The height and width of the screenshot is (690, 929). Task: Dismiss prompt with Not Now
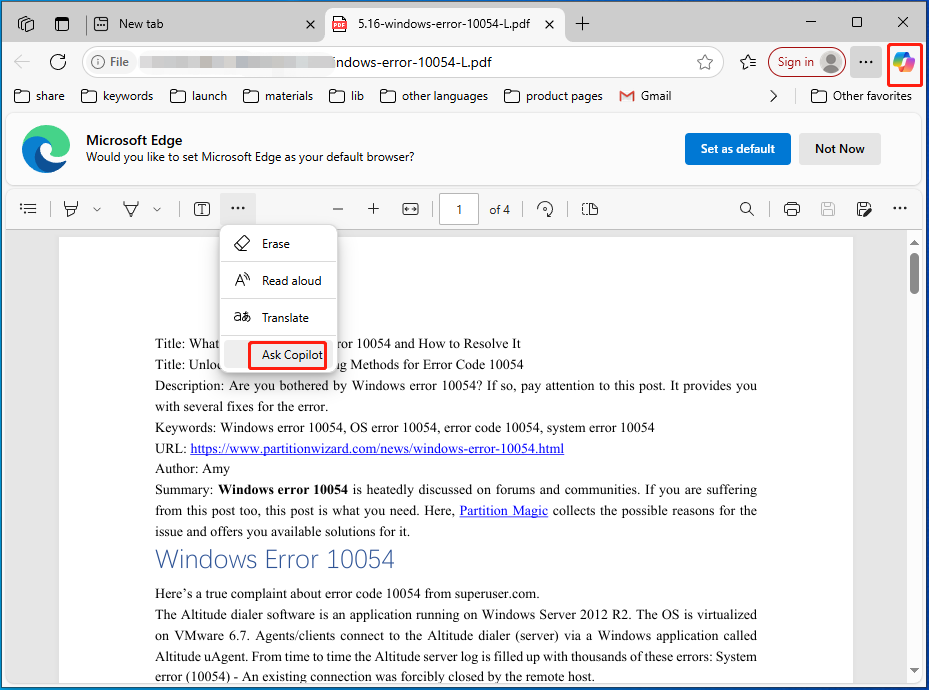[840, 149]
